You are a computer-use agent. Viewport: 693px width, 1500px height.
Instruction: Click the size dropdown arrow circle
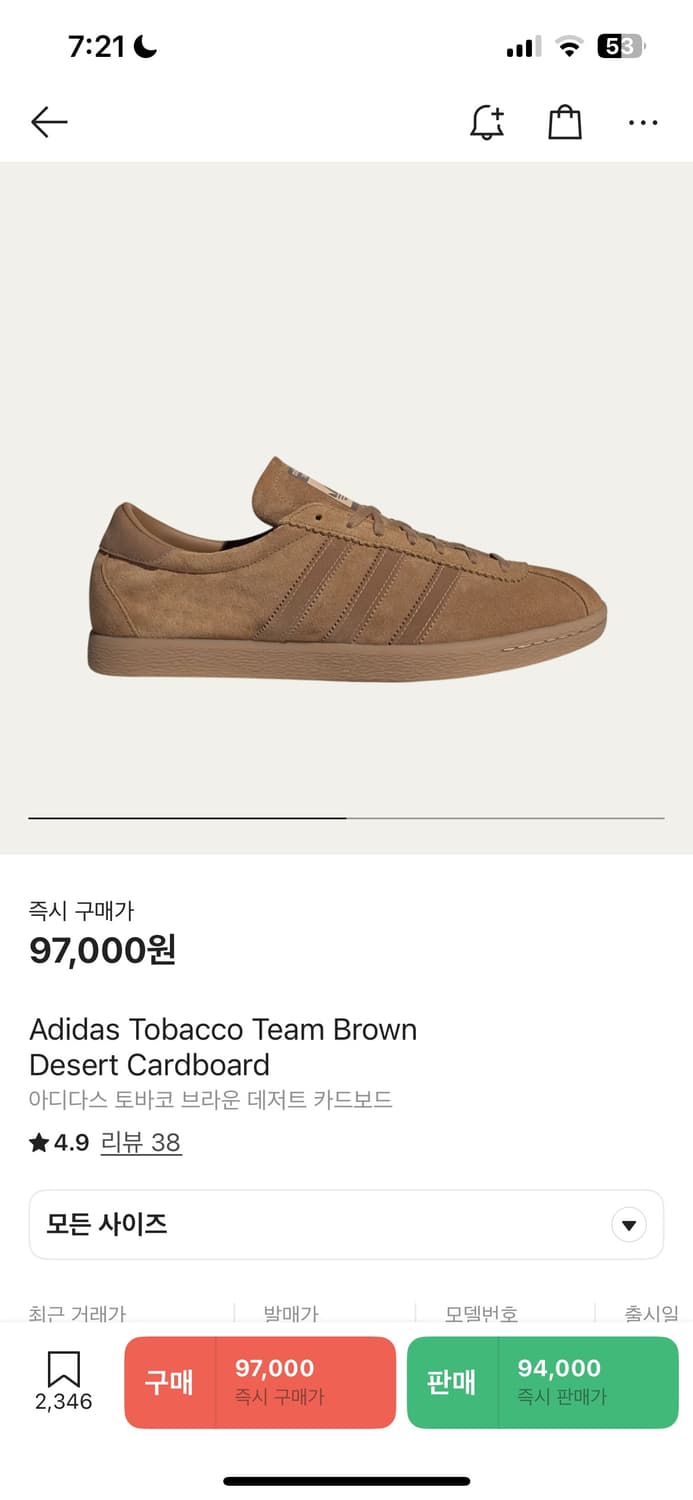pos(629,1224)
